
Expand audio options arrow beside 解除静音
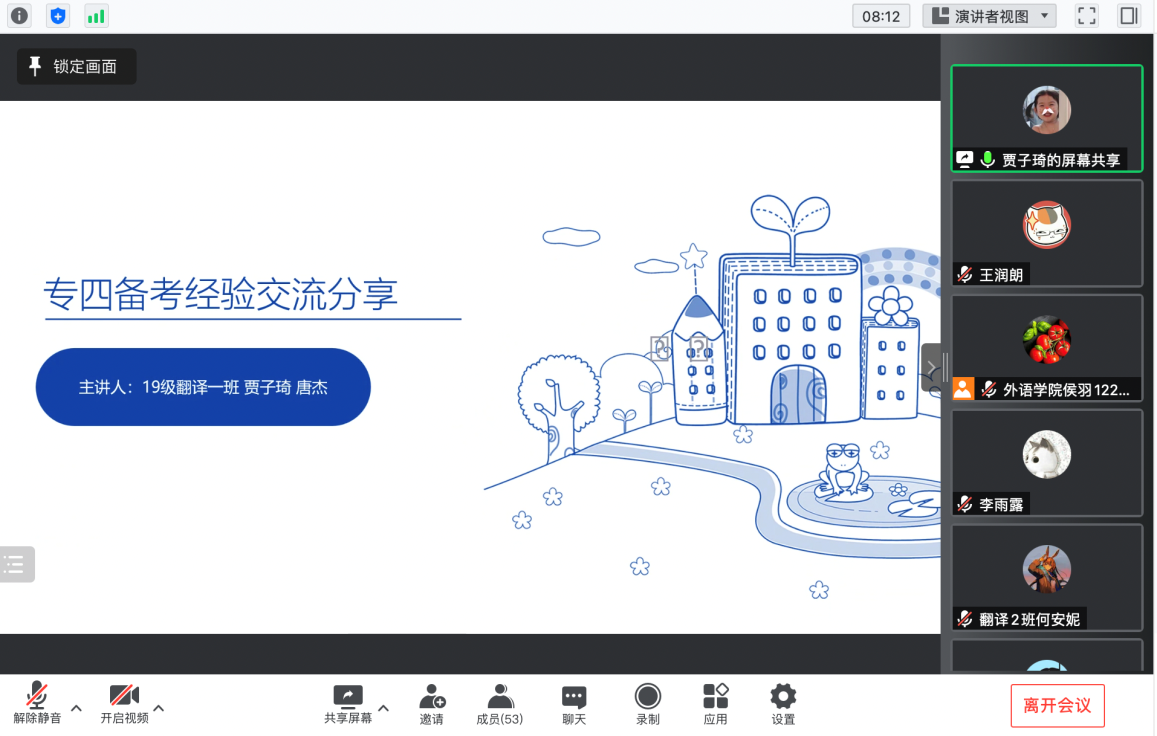pos(76,708)
